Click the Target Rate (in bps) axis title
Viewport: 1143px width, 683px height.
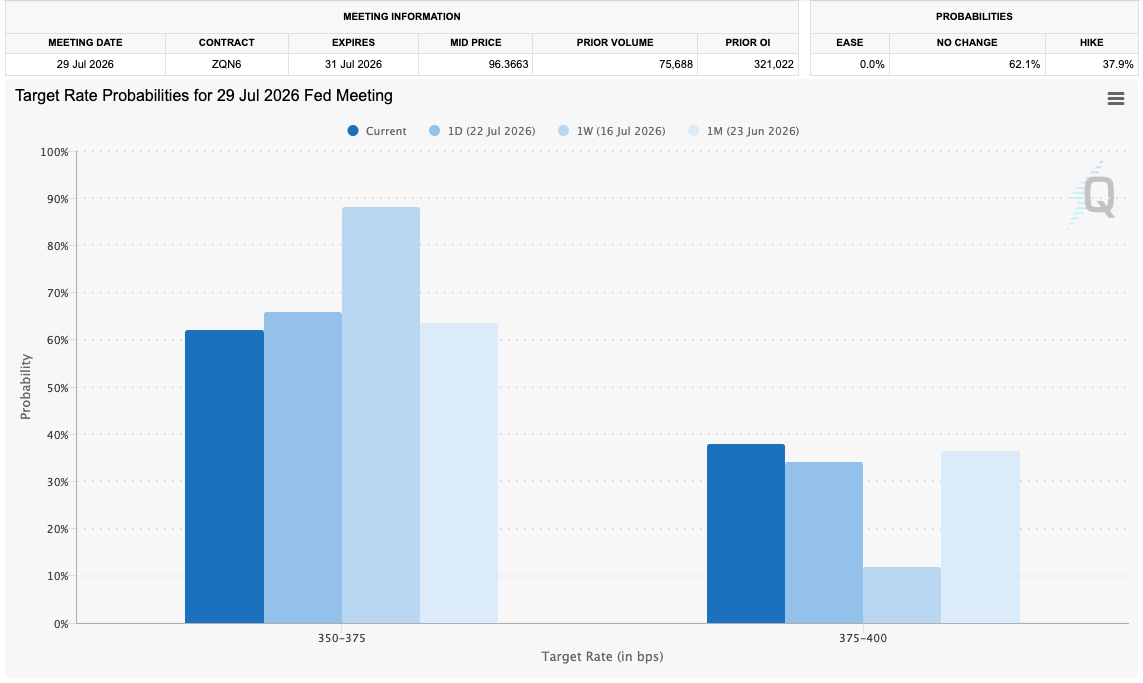602,656
